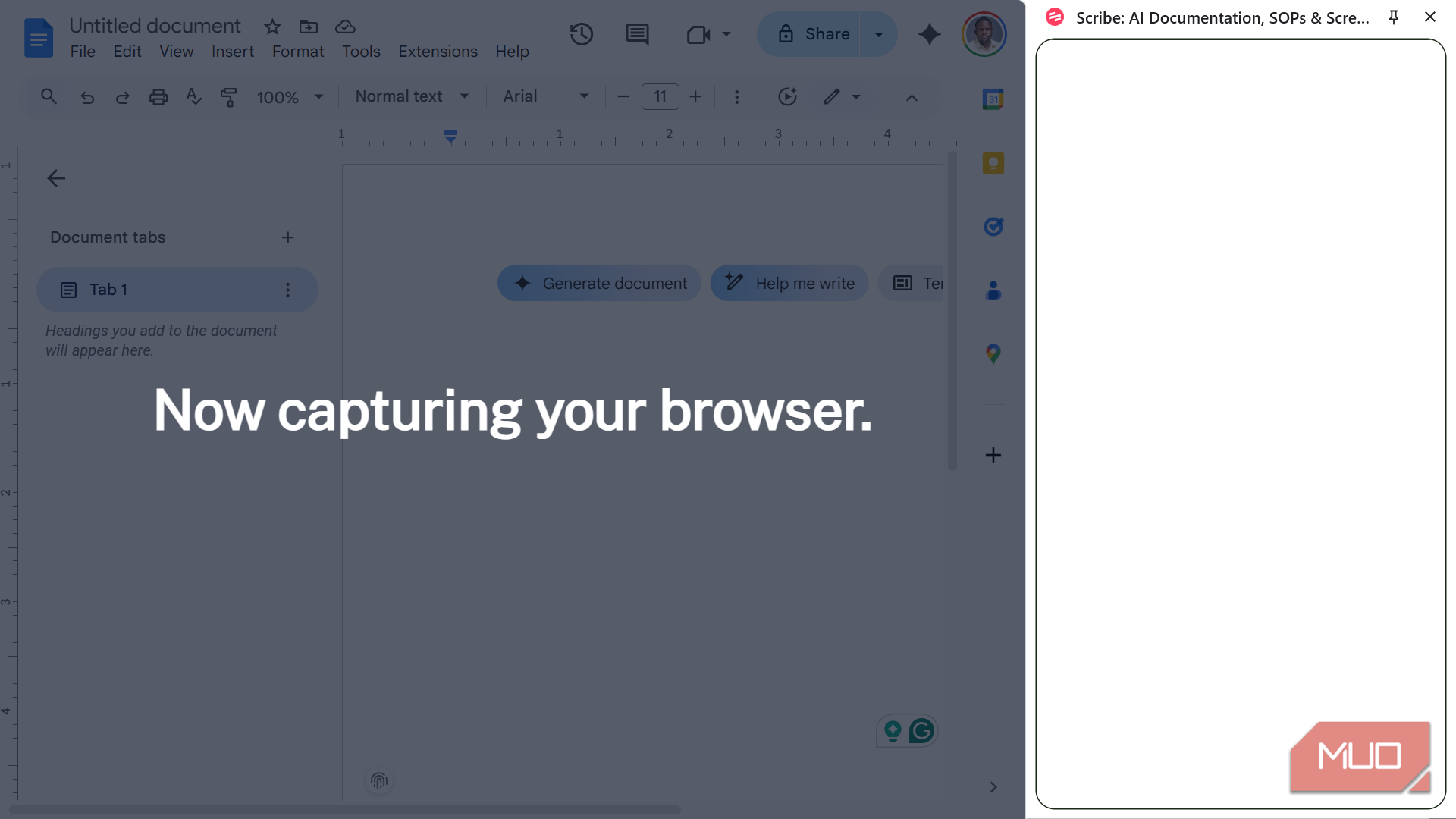This screenshot has width=1456, height=819.
Task: Open the File menu
Action: (83, 52)
